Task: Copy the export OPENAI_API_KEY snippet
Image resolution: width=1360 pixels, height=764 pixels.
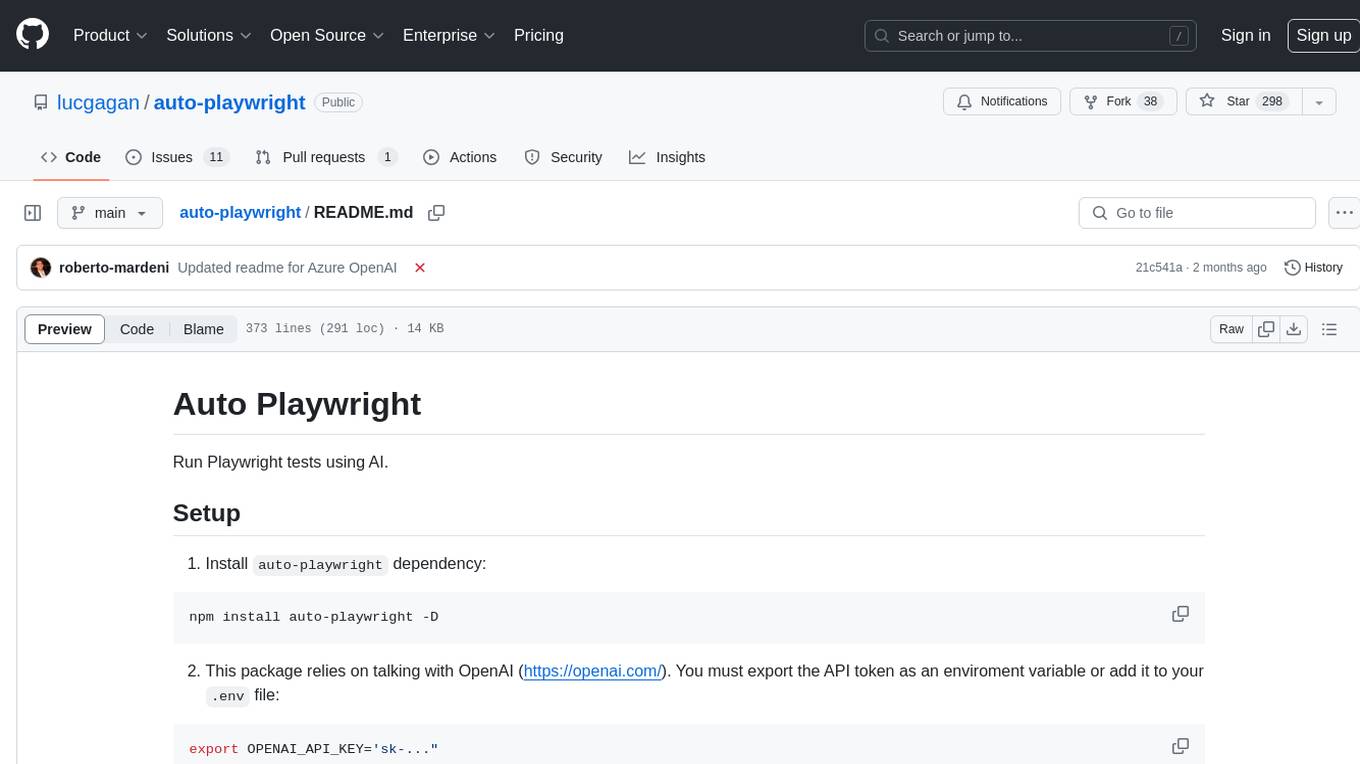Action: [1181, 747]
